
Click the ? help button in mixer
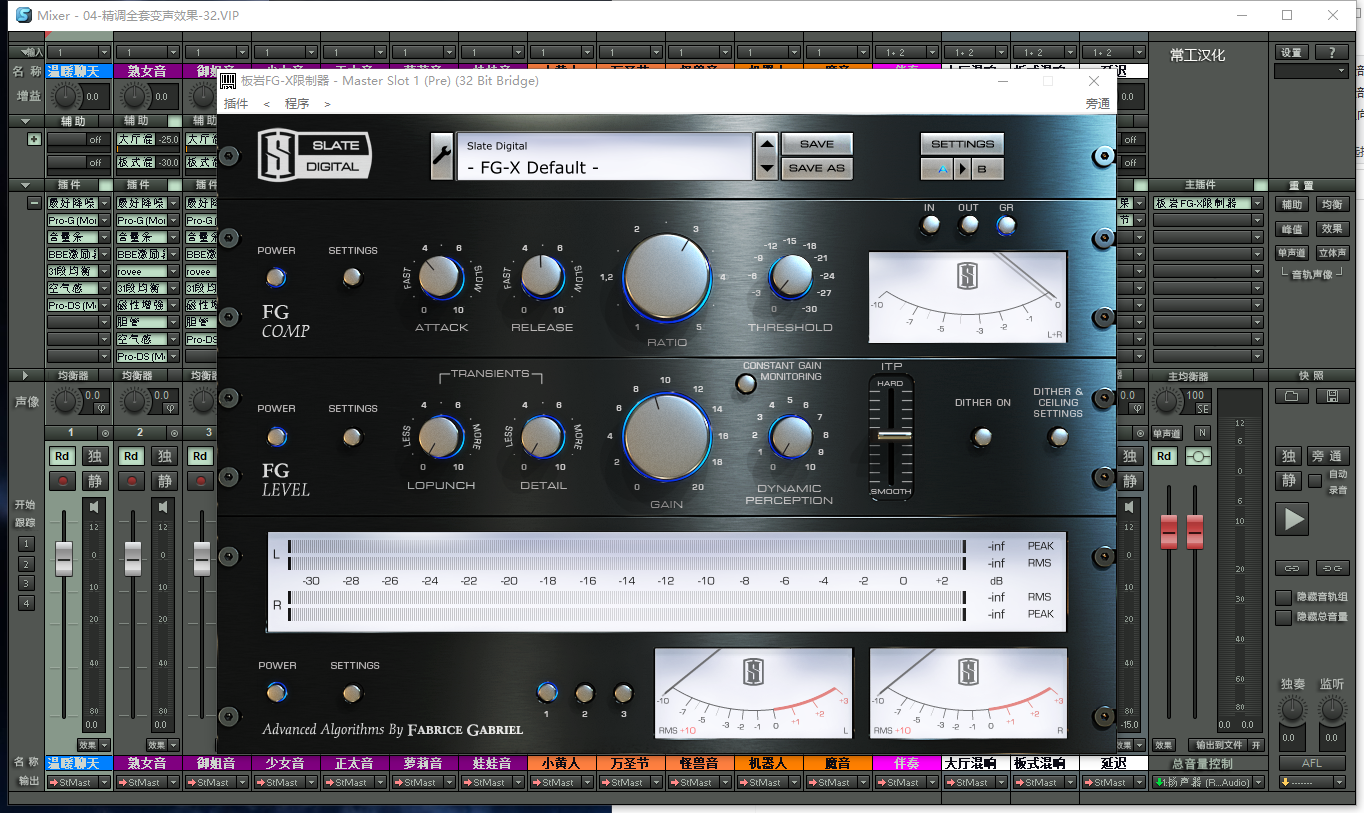(x=1331, y=53)
